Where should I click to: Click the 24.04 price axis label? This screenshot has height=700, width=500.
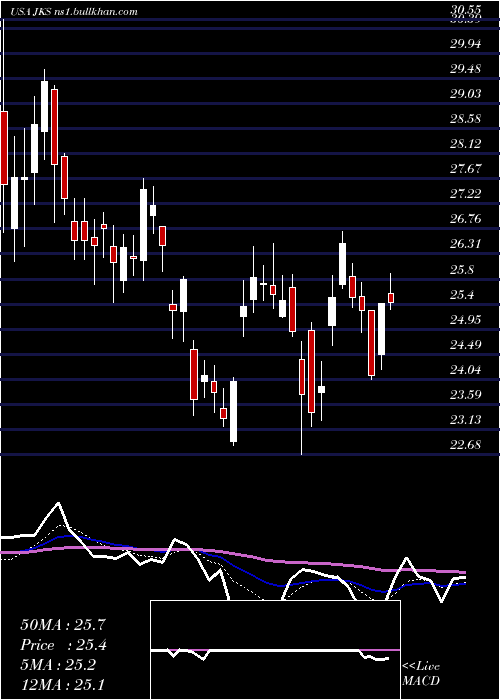click(465, 370)
